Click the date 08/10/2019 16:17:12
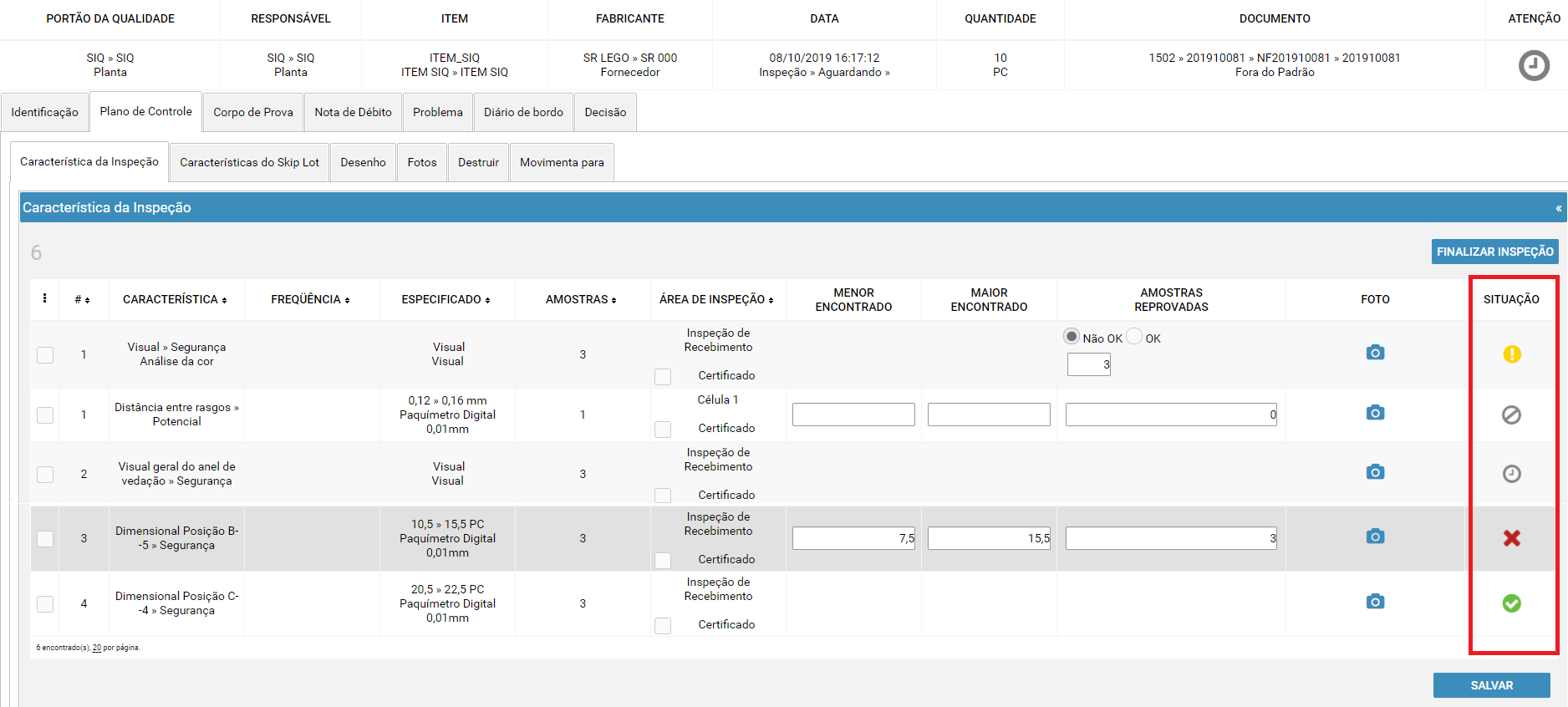The image size is (1568, 707). [x=824, y=58]
